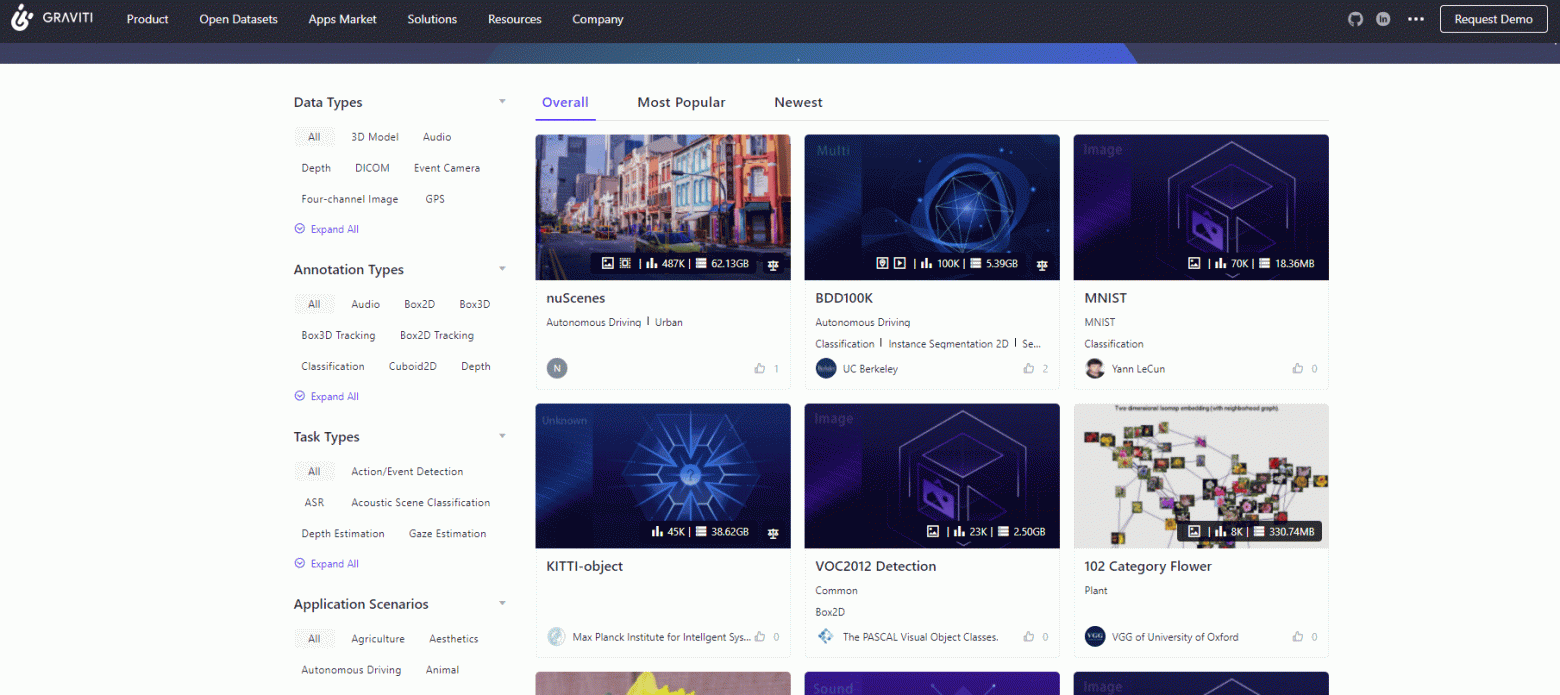
Task: Open the VOC2012 Detection title
Action: click(x=875, y=566)
